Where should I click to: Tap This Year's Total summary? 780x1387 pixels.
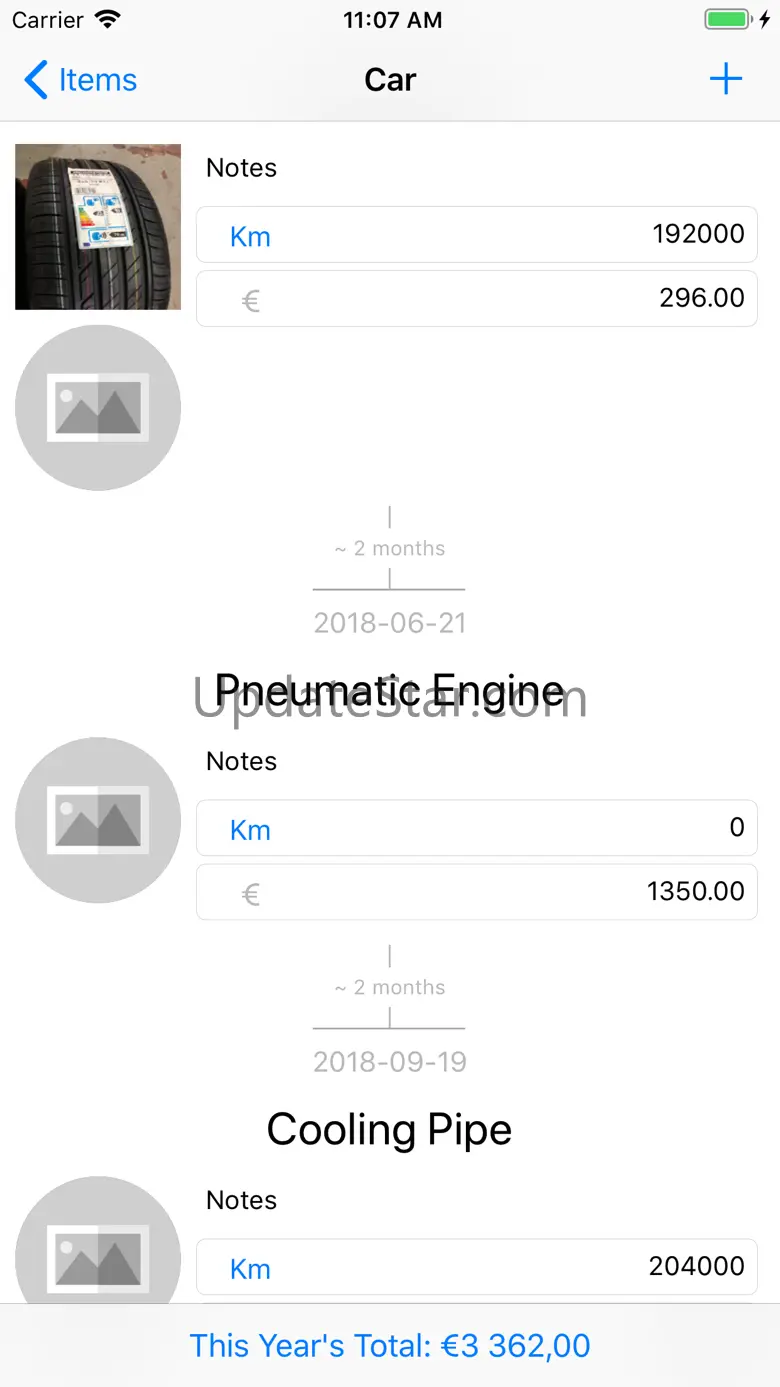[x=390, y=1346]
